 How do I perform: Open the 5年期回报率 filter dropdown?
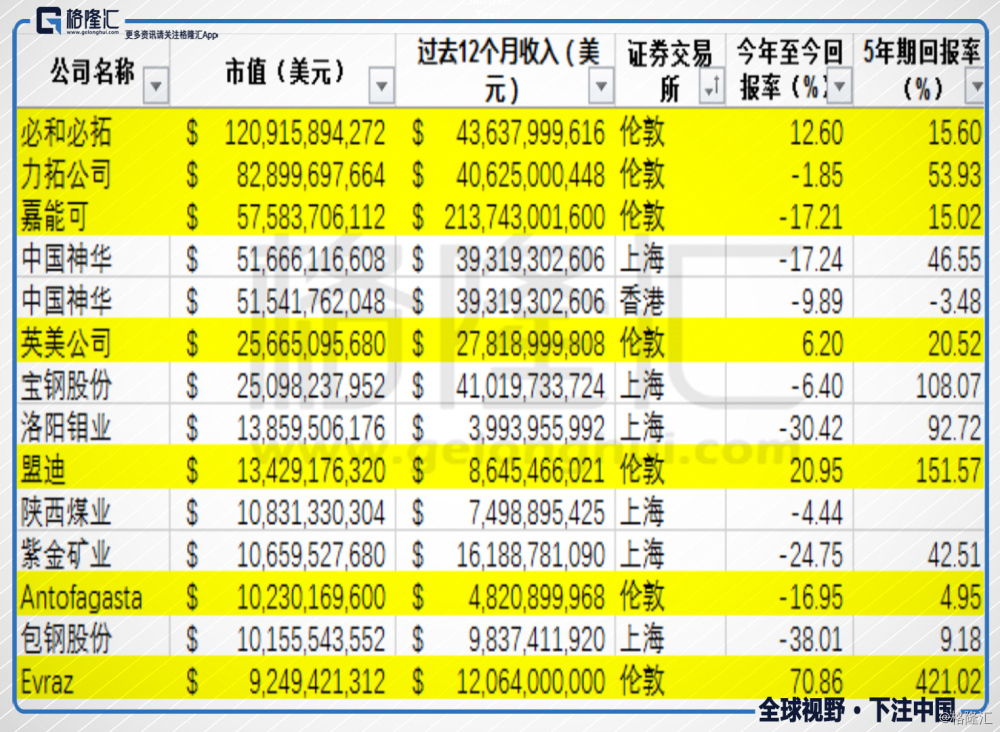pos(976,85)
